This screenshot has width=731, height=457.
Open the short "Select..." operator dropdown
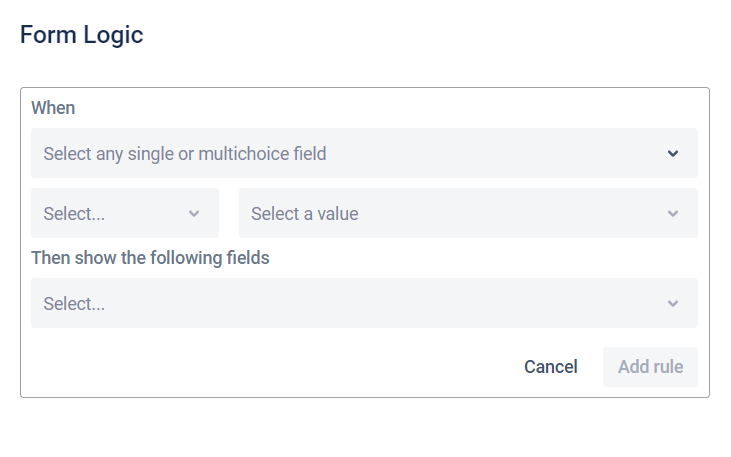pyautogui.click(x=125, y=213)
